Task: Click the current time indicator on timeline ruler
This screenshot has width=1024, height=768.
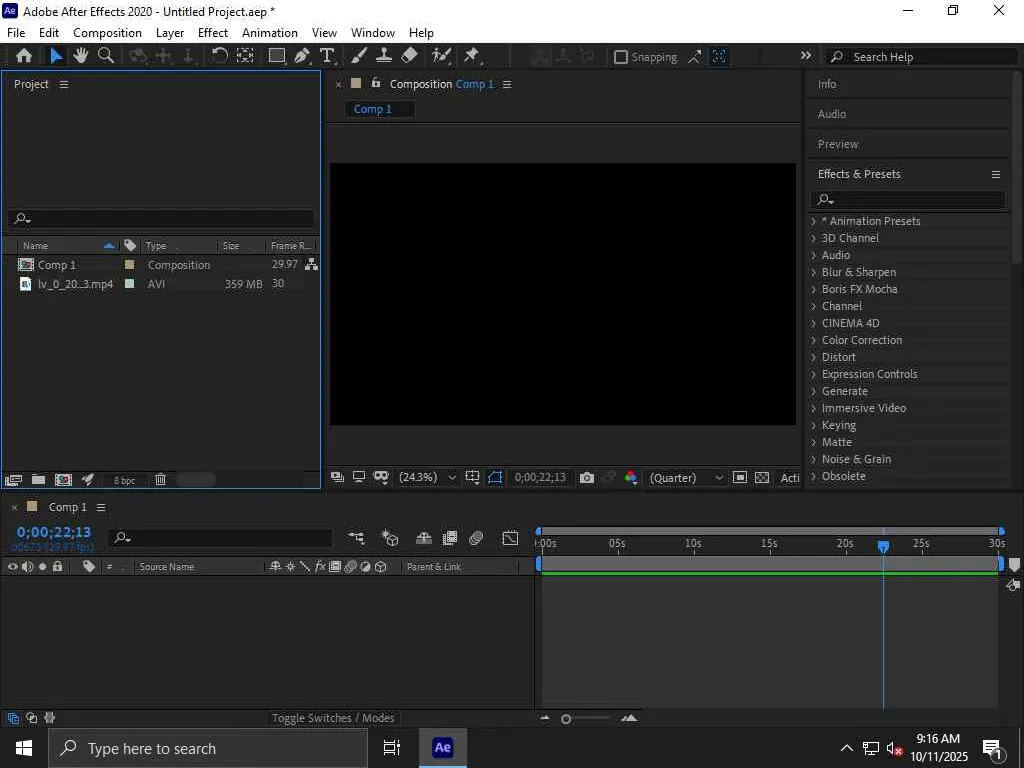Action: click(x=883, y=546)
